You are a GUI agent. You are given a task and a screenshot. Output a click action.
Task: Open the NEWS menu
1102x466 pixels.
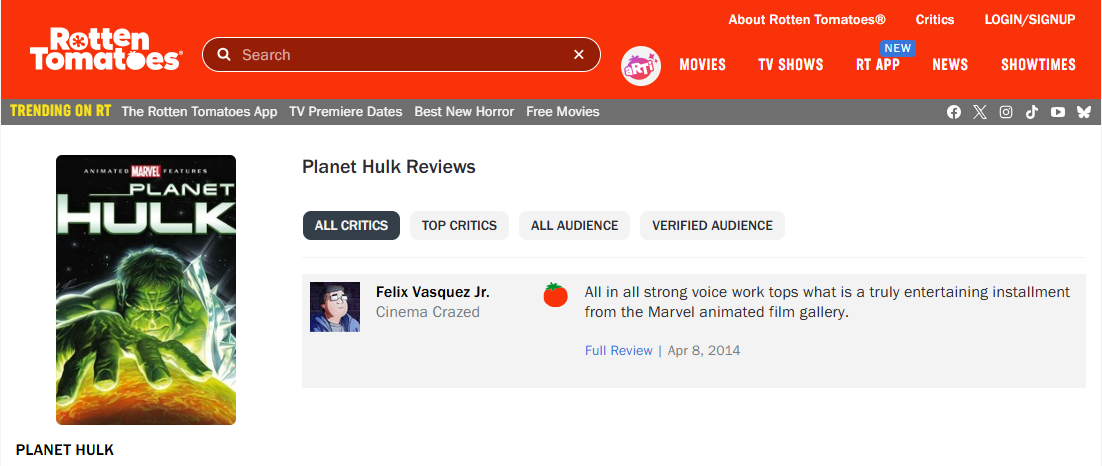click(x=950, y=65)
